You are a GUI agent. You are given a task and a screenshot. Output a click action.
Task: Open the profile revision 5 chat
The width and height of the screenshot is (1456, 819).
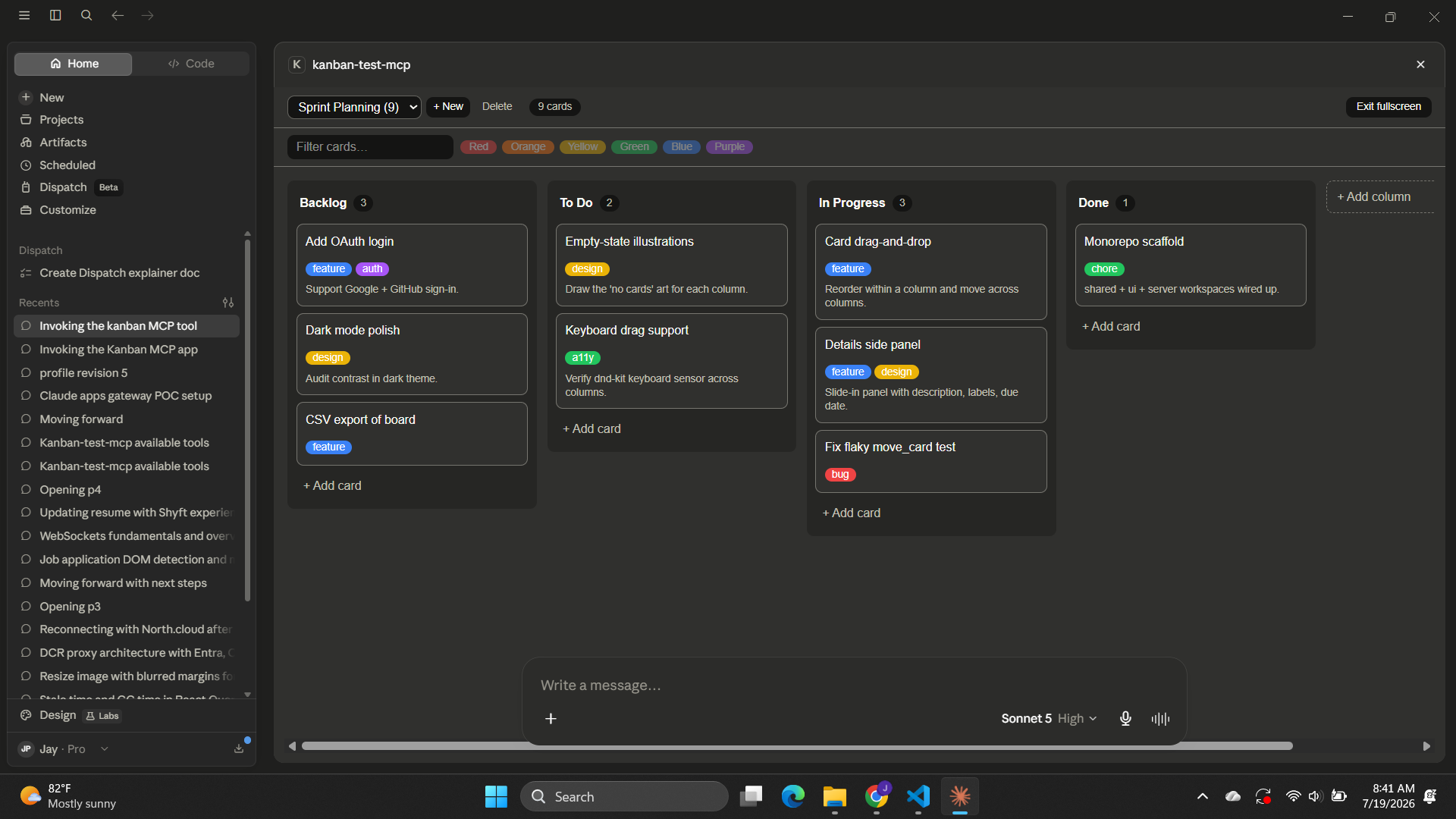click(x=127, y=373)
